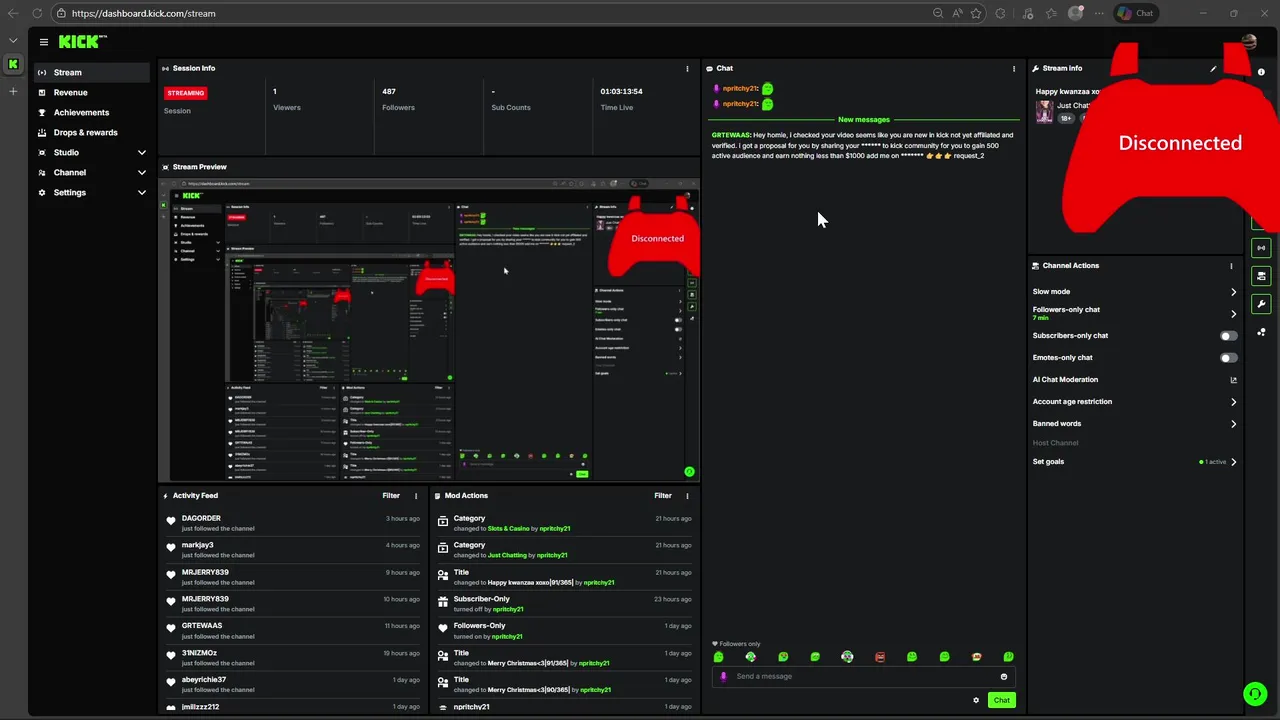Open the Revenue page in the sidebar
Screen dimensions: 1280x720
click(92, 92)
